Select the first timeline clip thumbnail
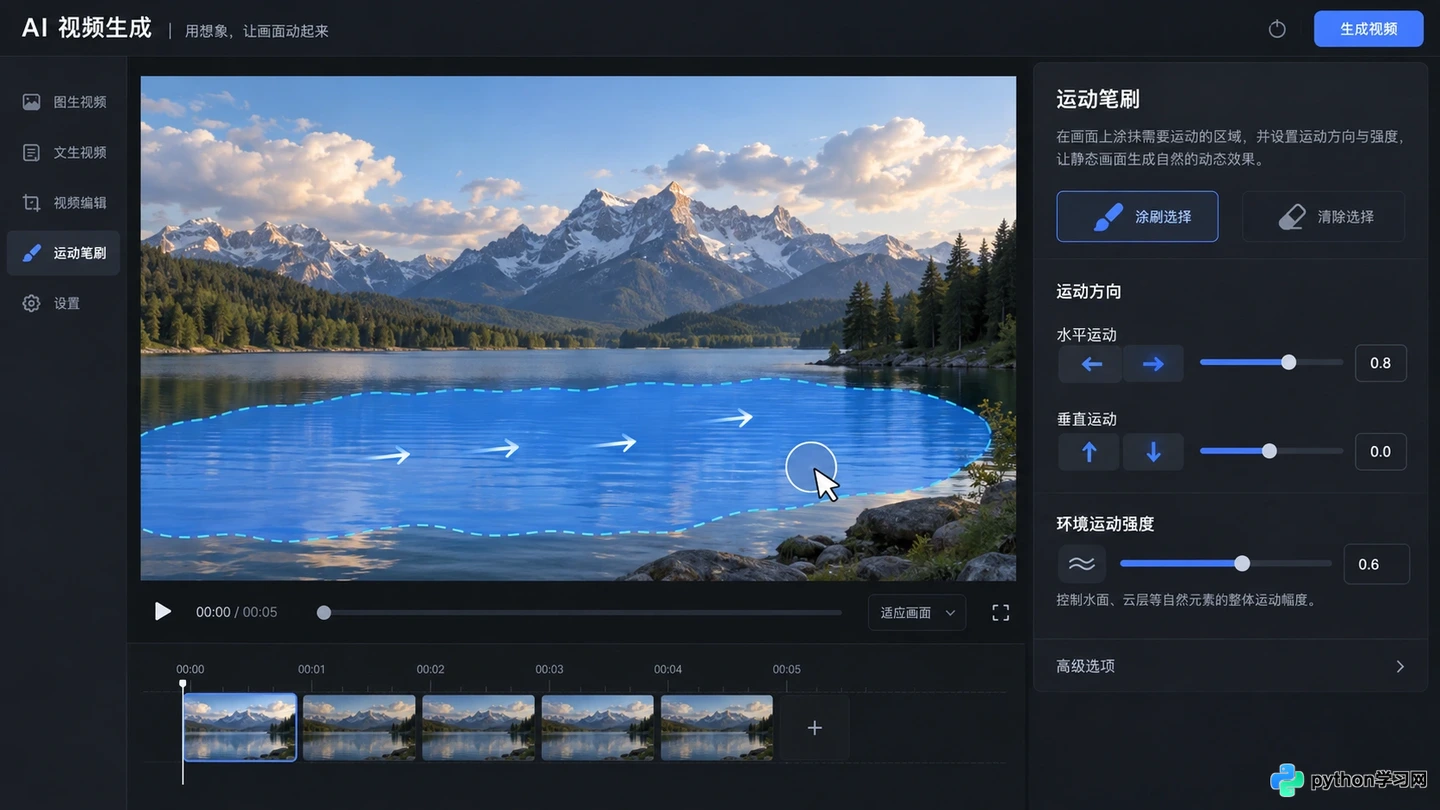This screenshot has height=810, width=1440. point(240,727)
